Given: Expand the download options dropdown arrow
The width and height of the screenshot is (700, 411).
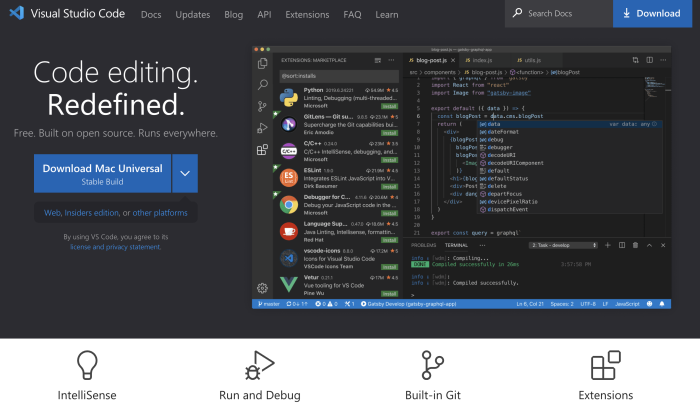Looking at the screenshot, I should tap(183, 173).
